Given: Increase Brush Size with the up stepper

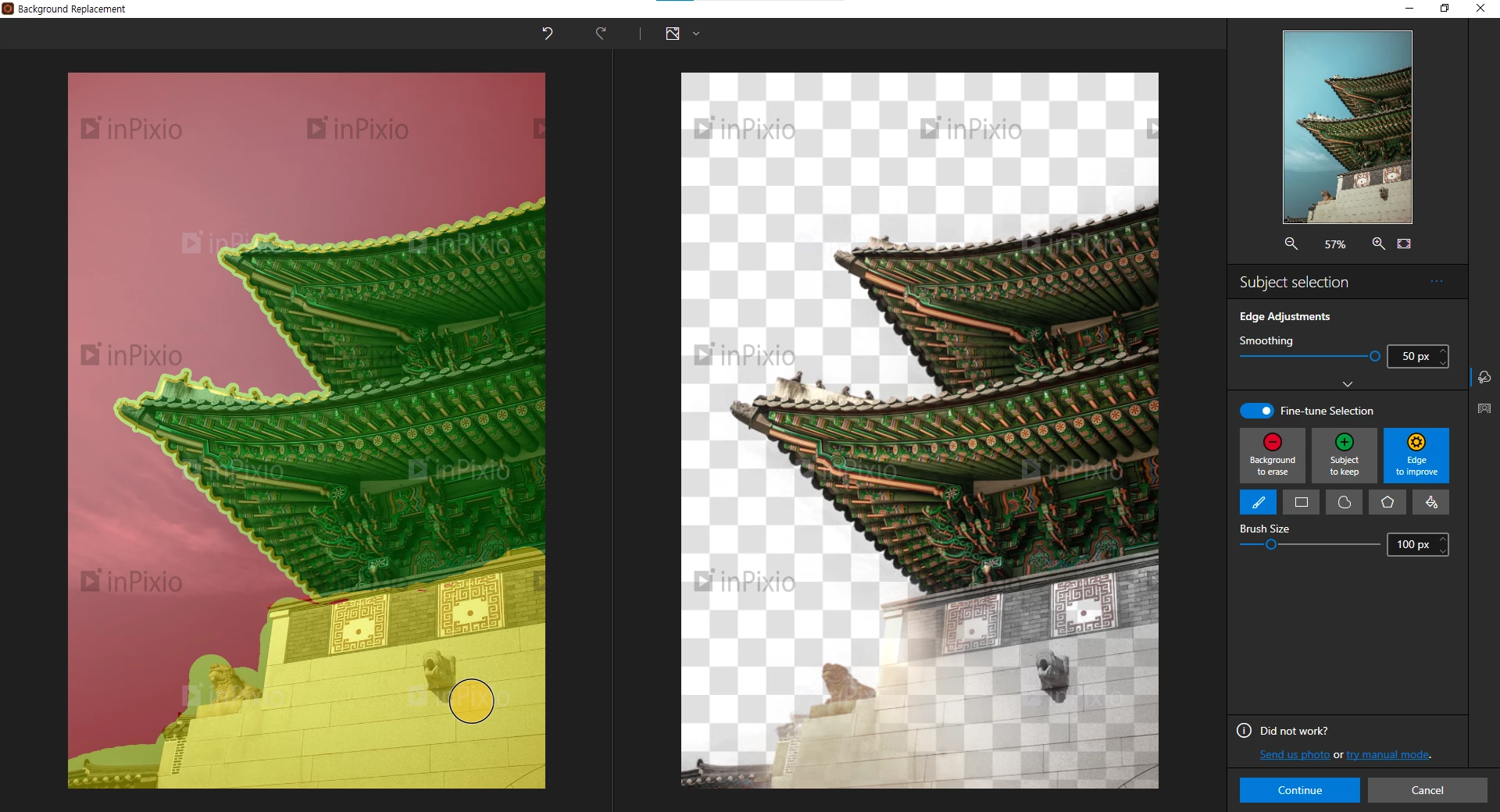Looking at the screenshot, I should coord(1442,540).
